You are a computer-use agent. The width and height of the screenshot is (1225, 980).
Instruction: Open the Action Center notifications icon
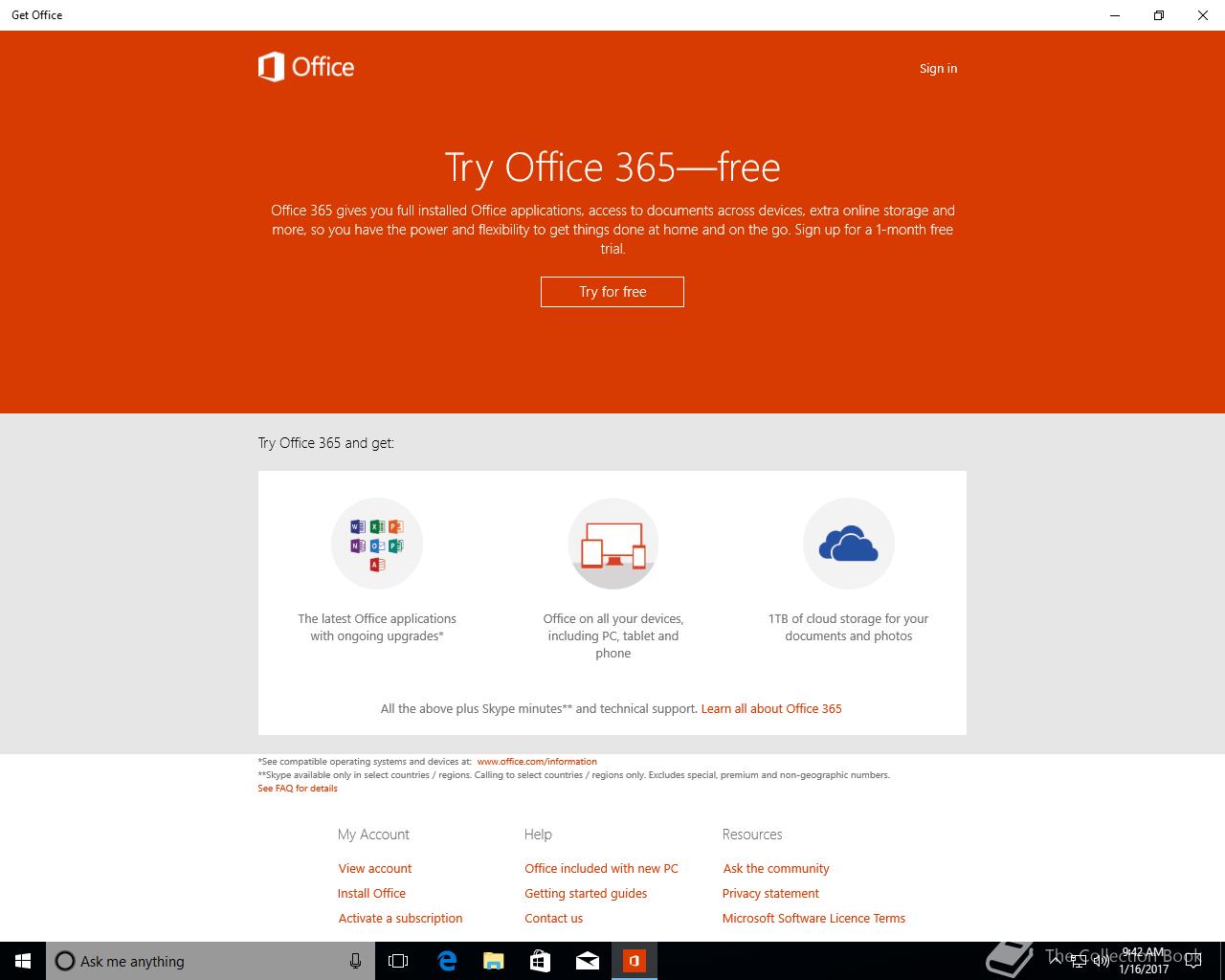pyautogui.click(x=1193, y=961)
